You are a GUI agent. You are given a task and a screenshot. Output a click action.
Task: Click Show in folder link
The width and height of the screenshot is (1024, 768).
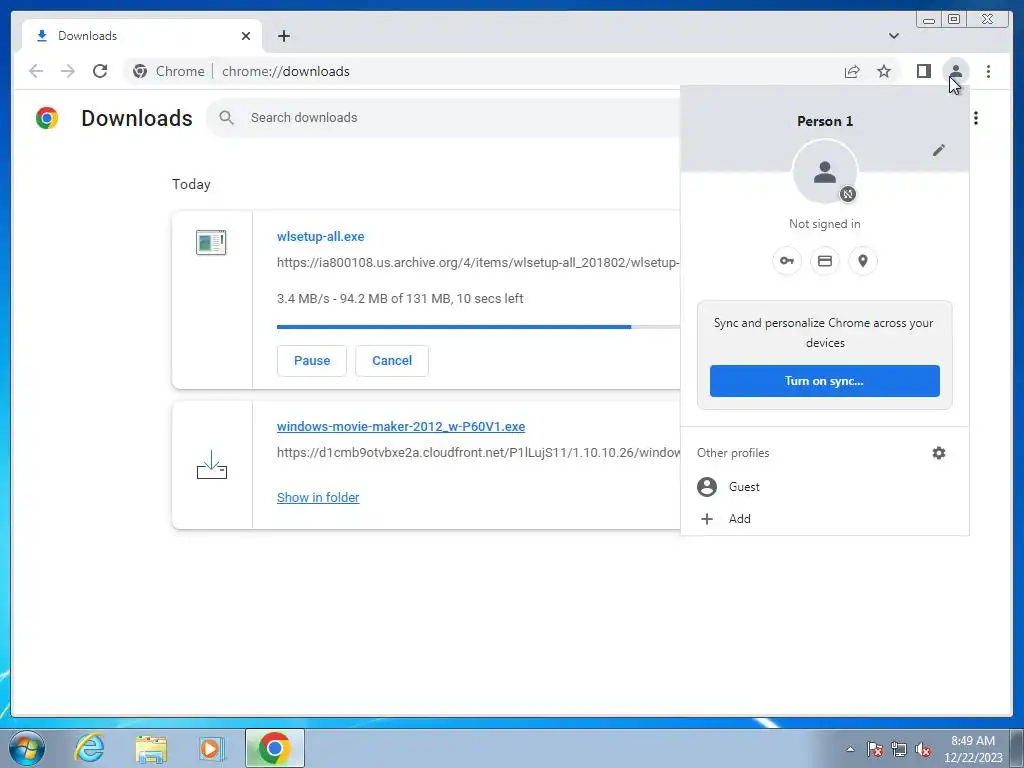click(x=318, y=498)
